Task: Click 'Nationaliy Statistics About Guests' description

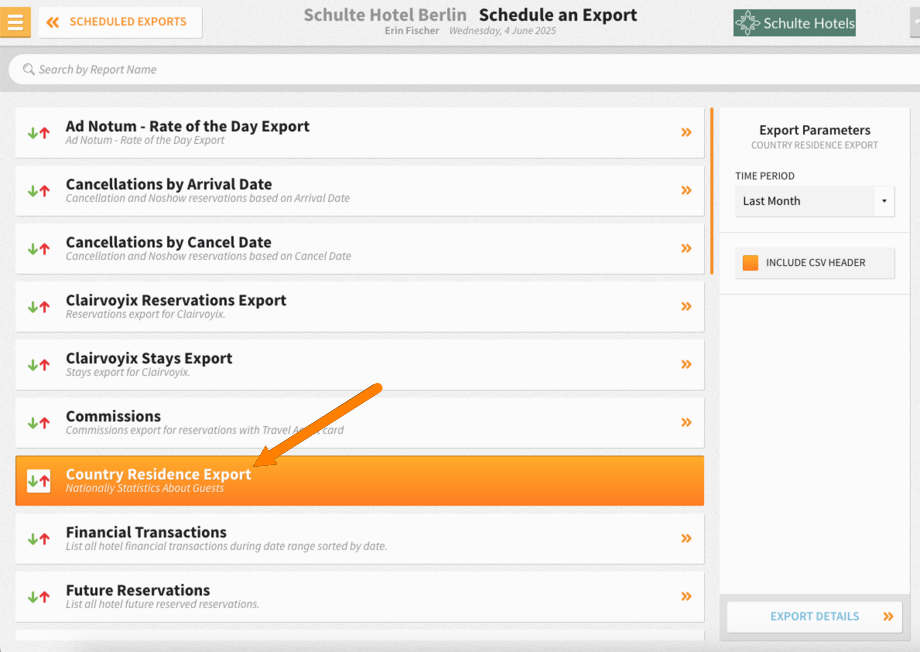Action: tap(144, 489)
